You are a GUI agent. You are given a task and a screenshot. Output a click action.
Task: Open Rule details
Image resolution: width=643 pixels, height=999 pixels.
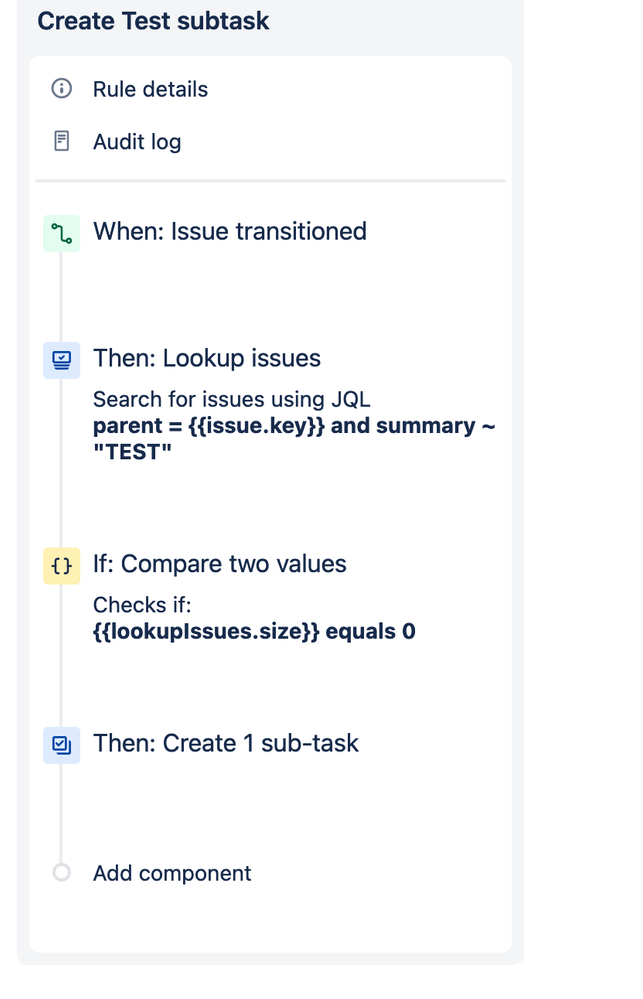point(150,89)
